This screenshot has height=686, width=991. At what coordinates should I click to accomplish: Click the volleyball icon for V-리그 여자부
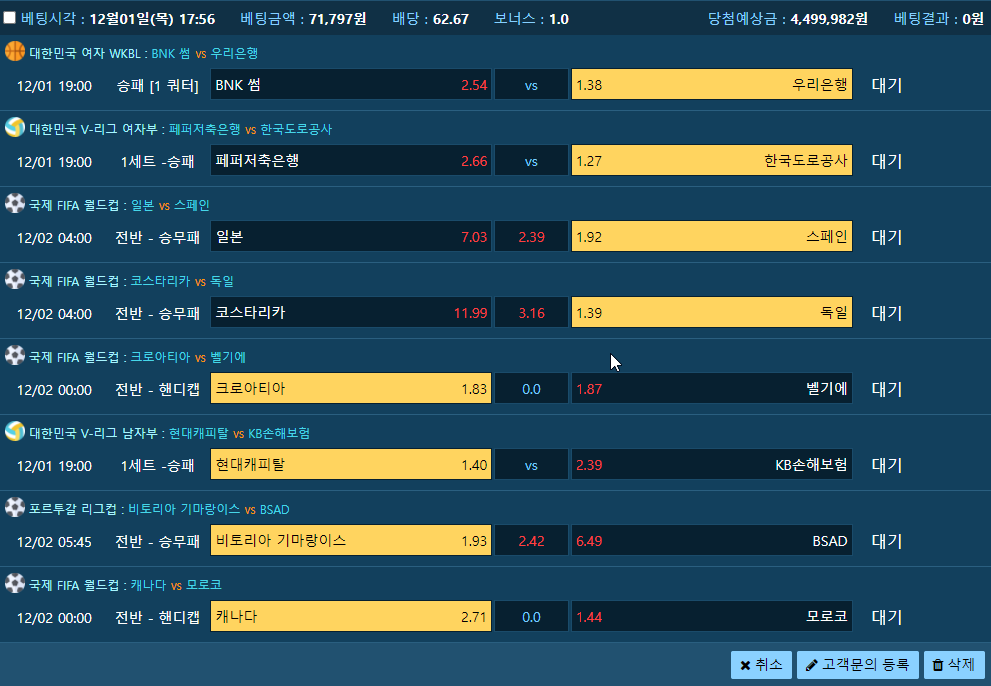click(x=15, y=127)
